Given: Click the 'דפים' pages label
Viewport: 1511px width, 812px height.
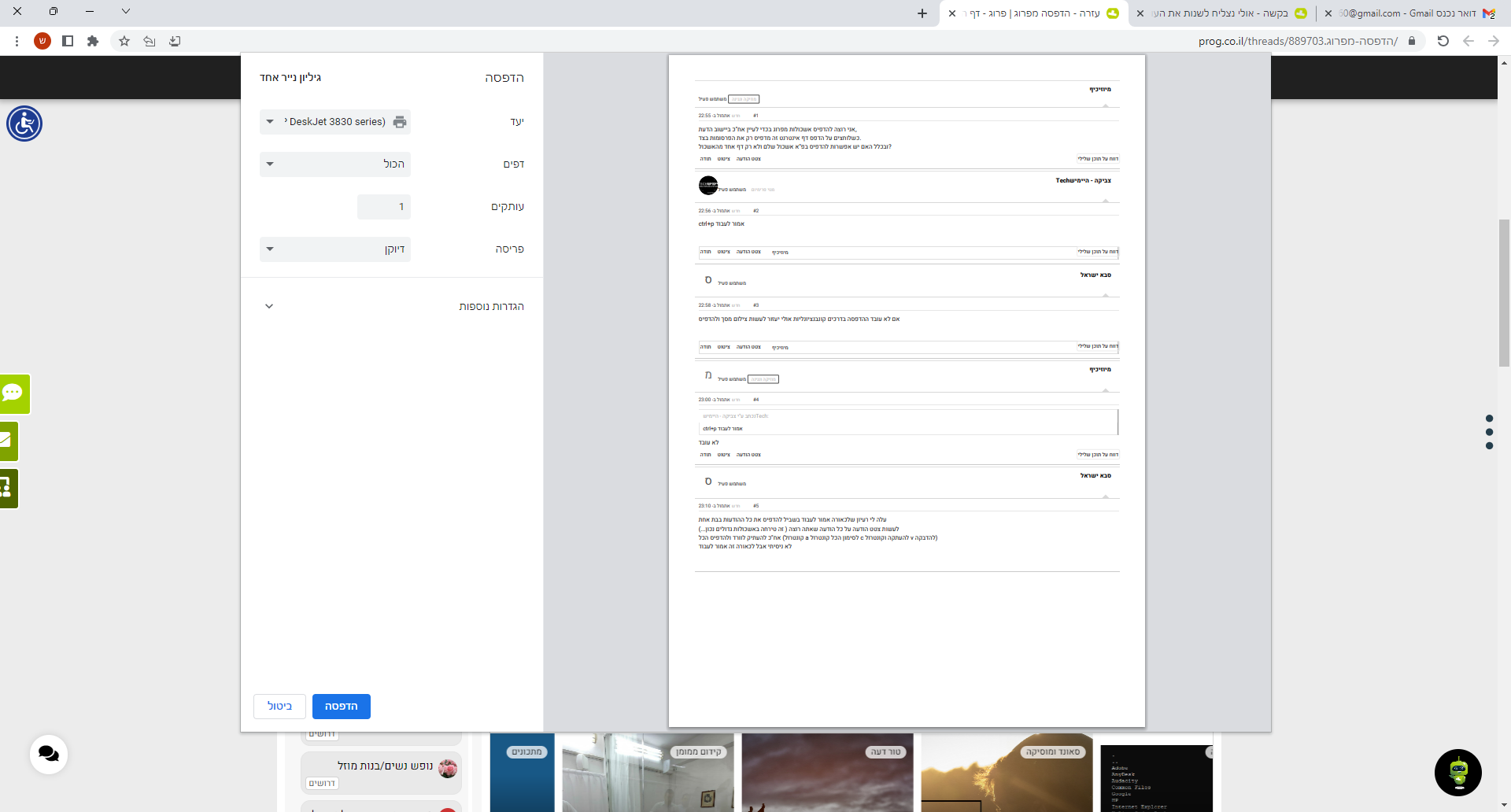Looking at the screenshot, I should (x=514, y=164).
